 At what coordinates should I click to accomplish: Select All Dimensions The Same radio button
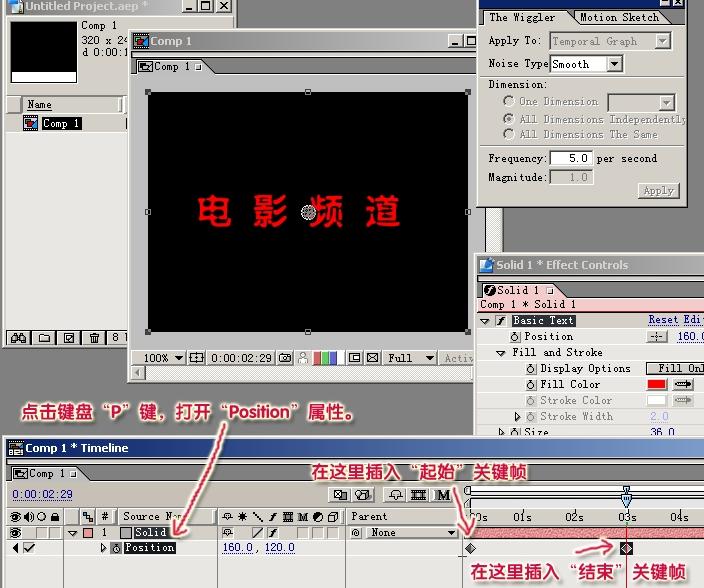[508, 134]
